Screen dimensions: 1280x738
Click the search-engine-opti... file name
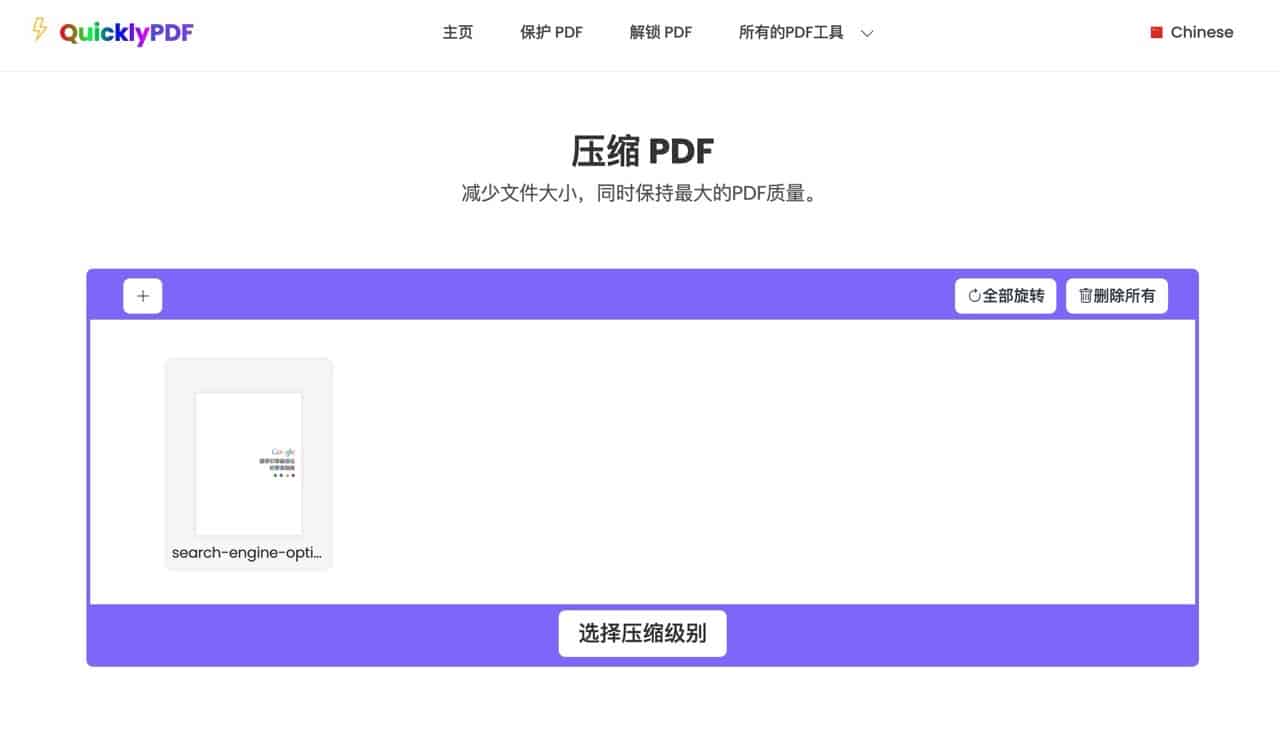247,552
